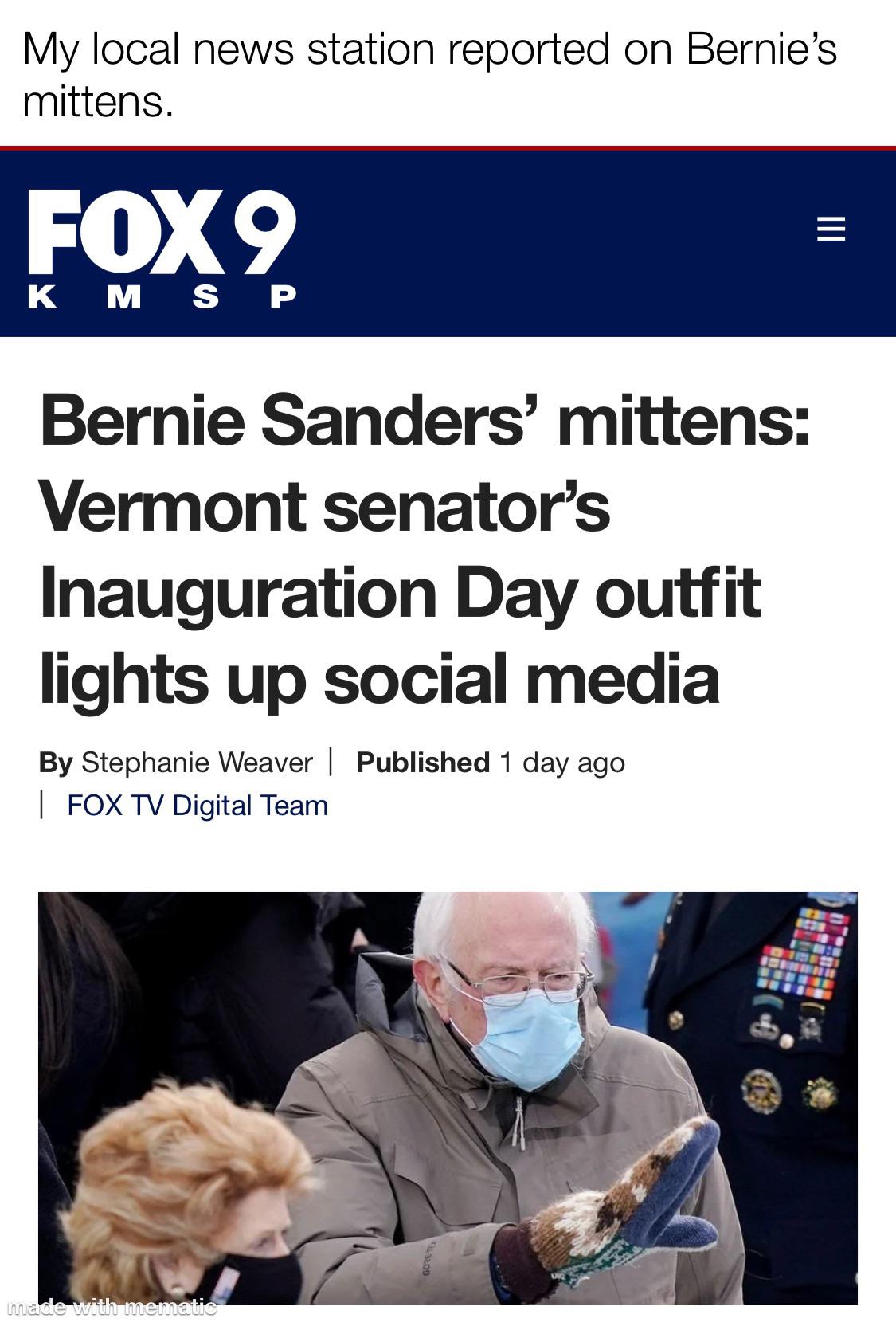This screenshot has width=896, height=1322.
Task: Click the bold By label in the byline
Action: click(55, 763)
